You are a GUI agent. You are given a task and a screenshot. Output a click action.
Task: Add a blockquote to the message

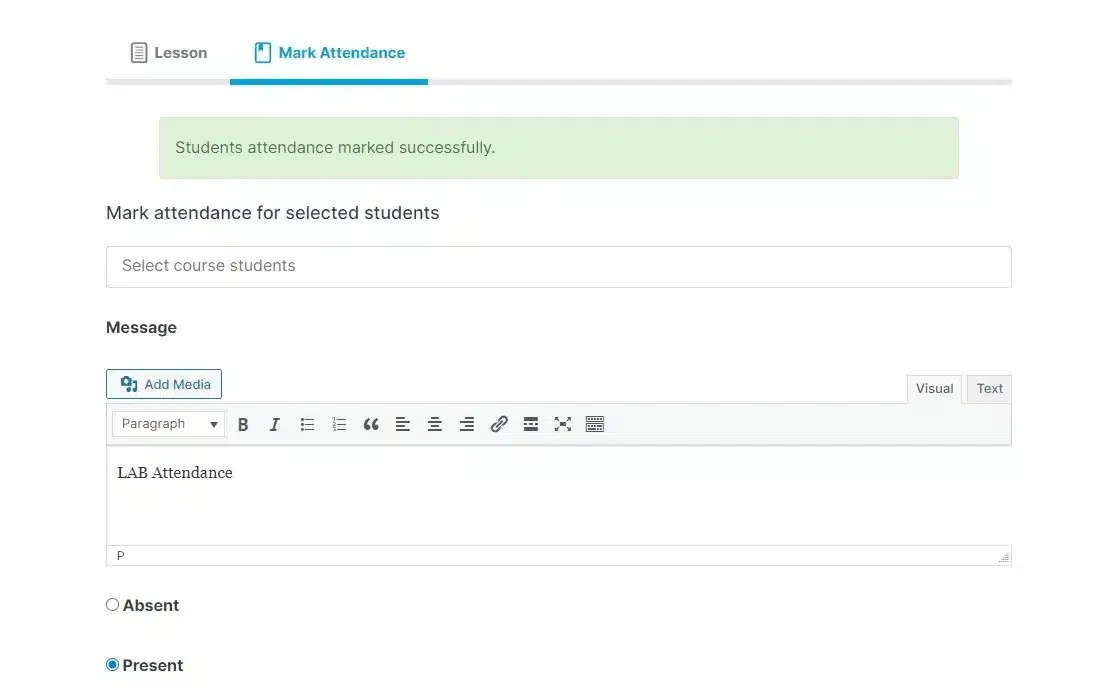[371, 423]
